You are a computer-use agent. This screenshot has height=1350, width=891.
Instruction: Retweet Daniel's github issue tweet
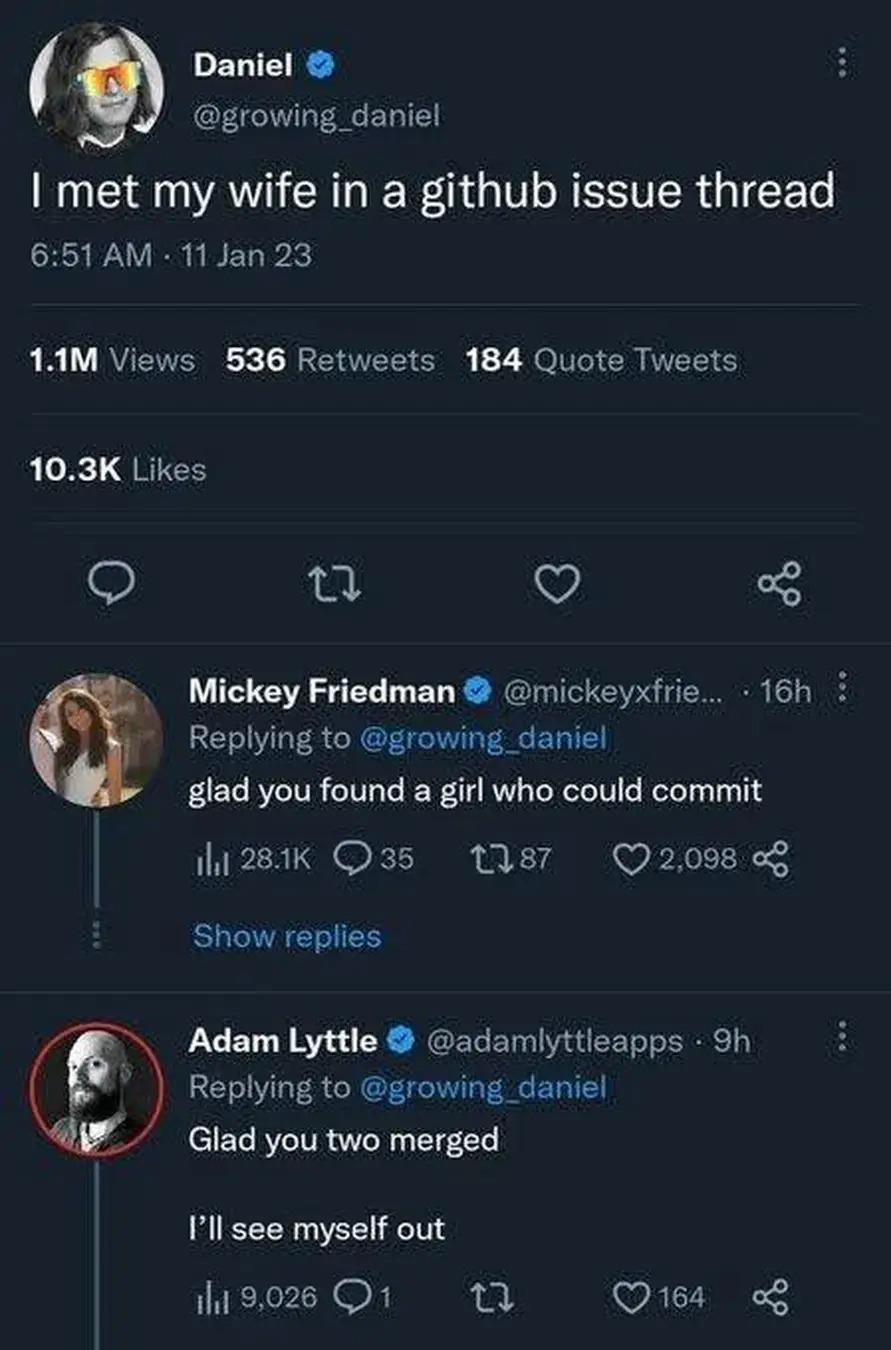(x=335, y=583)
